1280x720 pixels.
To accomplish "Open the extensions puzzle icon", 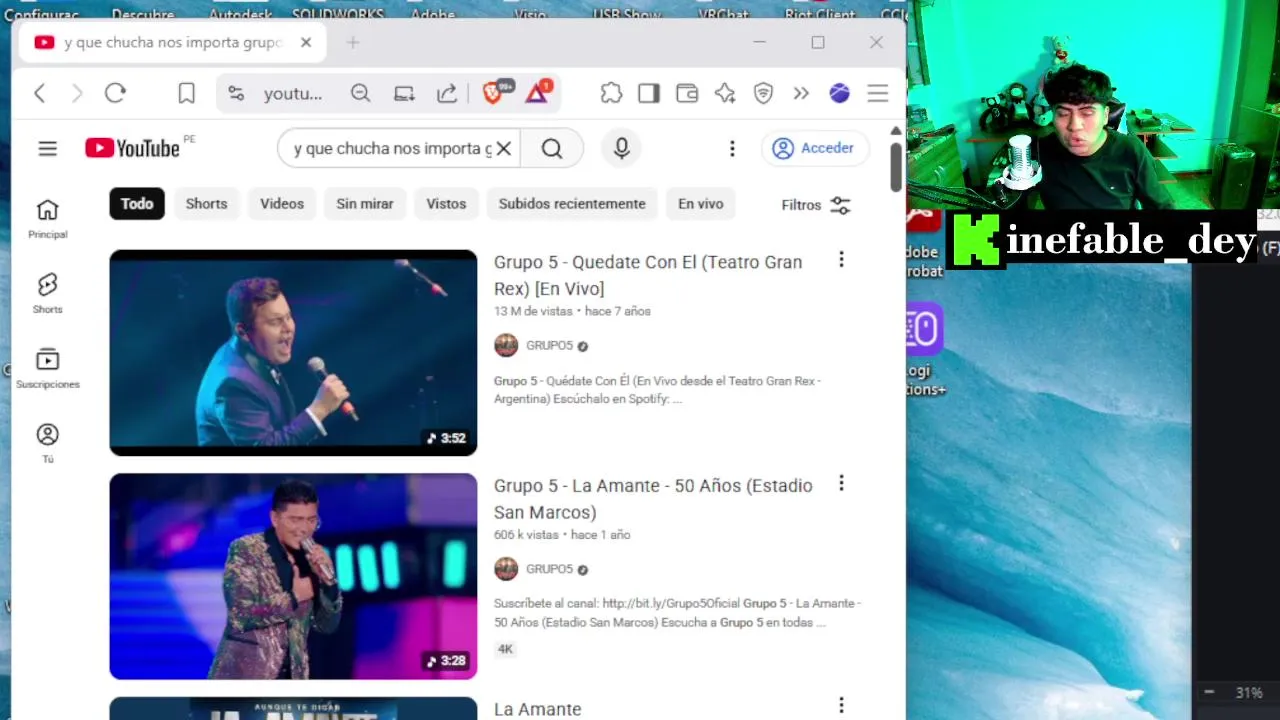I will tap(611, 93).
